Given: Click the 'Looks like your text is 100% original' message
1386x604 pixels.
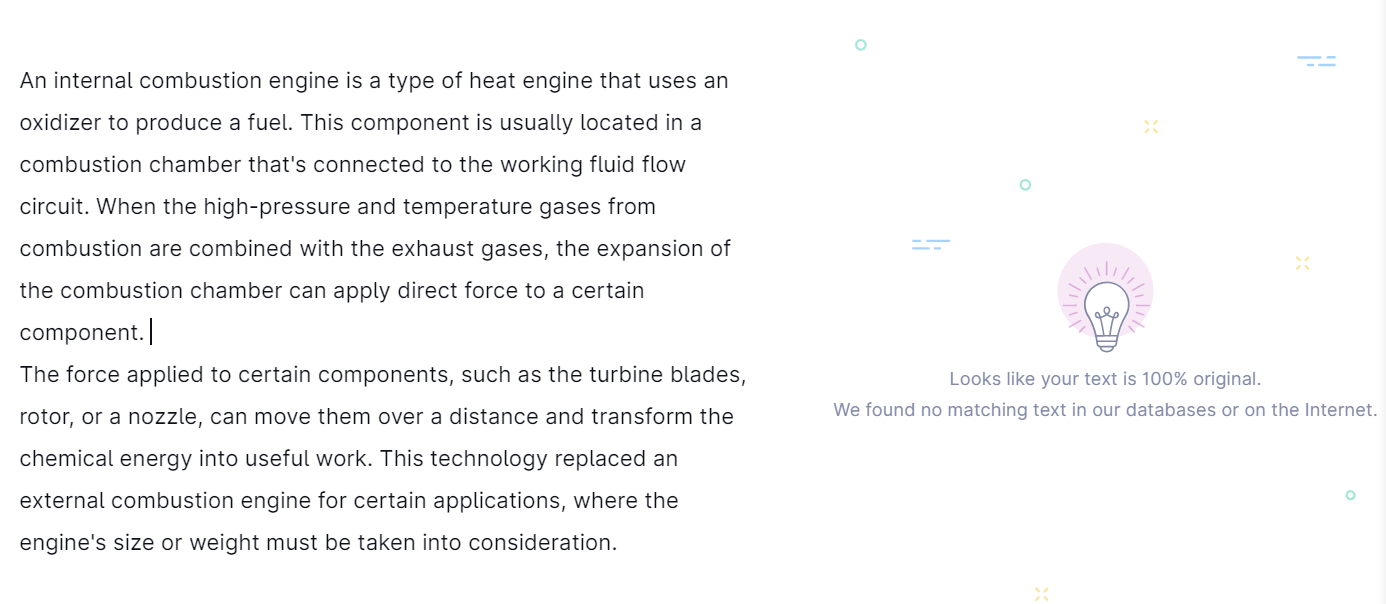Looking at the screenshot, I should click(x=1105, y=379).
